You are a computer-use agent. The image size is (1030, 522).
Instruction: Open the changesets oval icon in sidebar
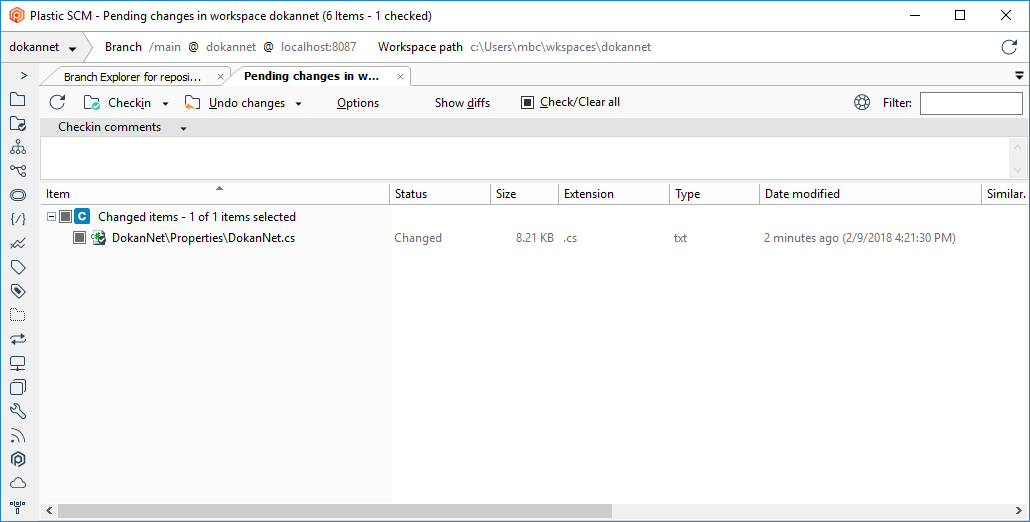click(18, 195)
